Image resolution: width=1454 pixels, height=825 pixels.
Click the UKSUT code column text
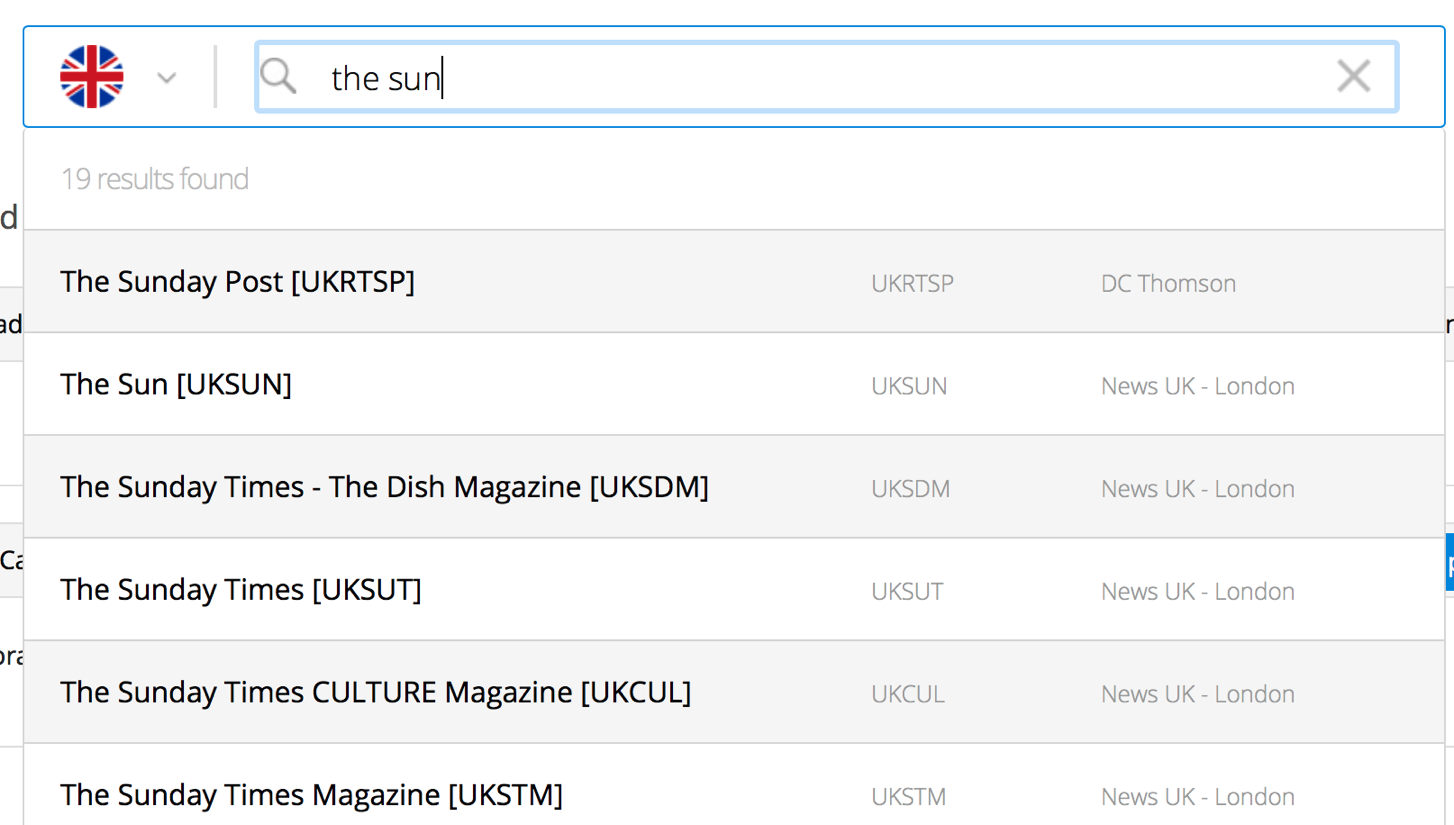point(907,592)
